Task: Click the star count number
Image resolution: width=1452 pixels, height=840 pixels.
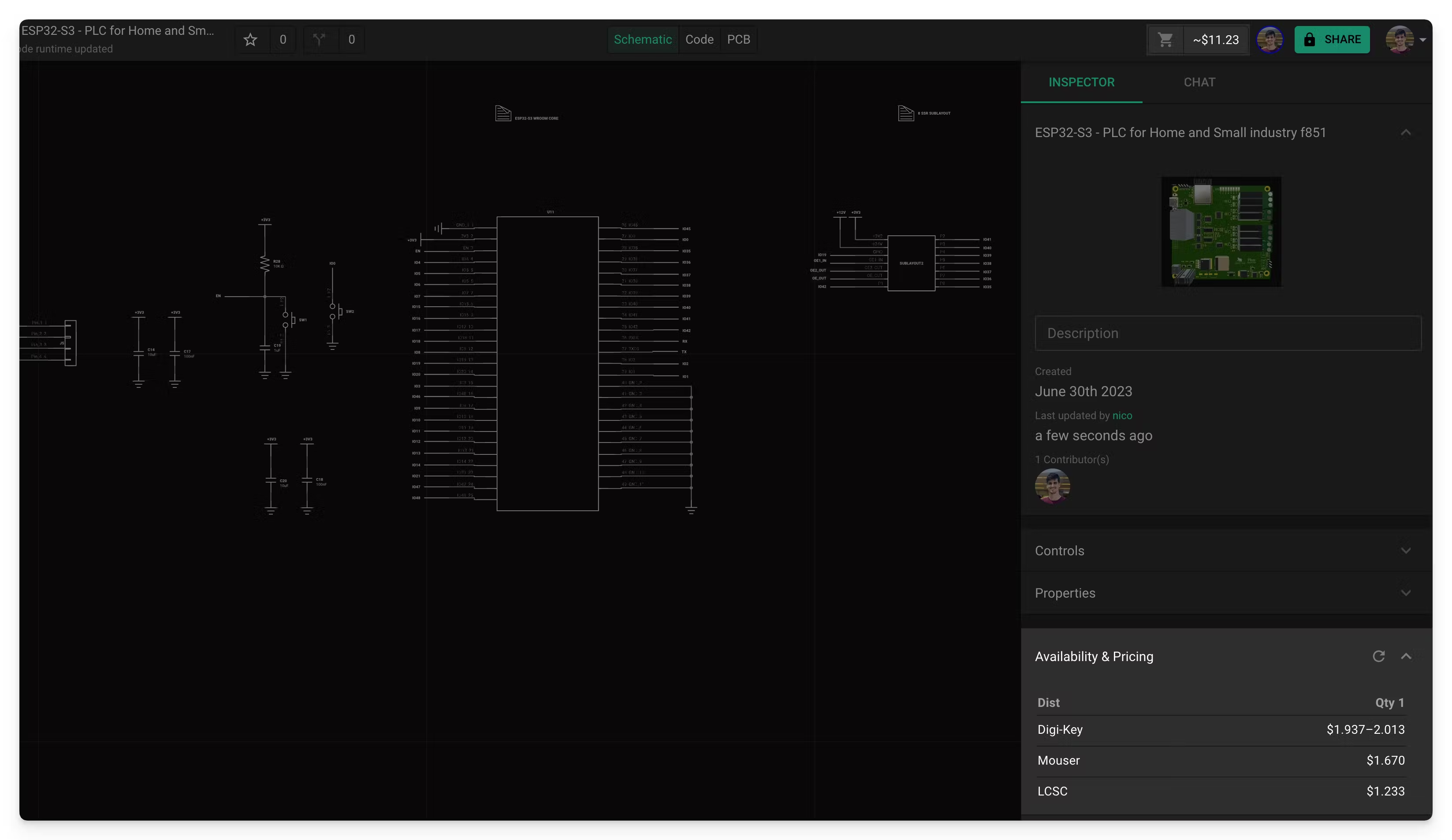Action: pyautogui.click(x=282, y=40)
